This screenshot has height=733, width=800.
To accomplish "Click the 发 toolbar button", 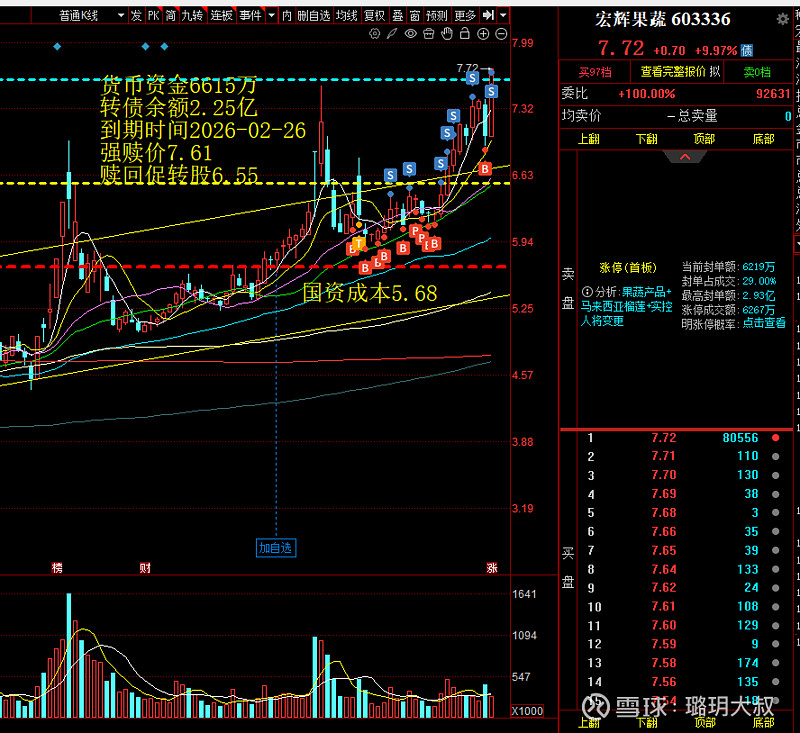I will pyautogui.click(x=136, y=16).
